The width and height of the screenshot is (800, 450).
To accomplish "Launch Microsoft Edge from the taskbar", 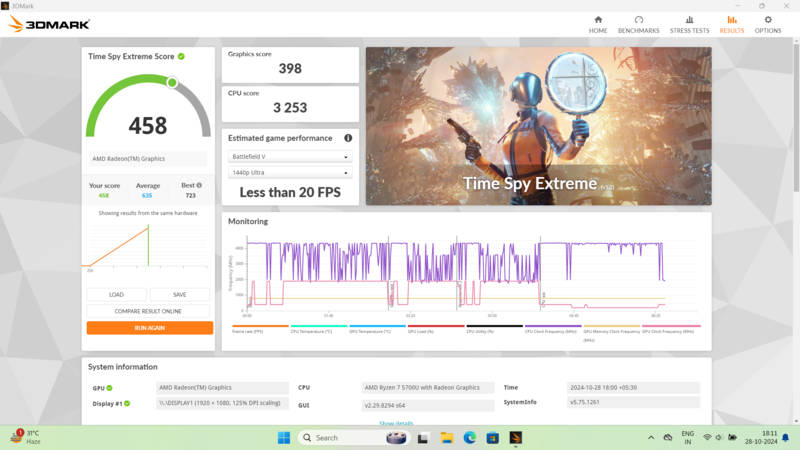I will click(x=469, y=438).
